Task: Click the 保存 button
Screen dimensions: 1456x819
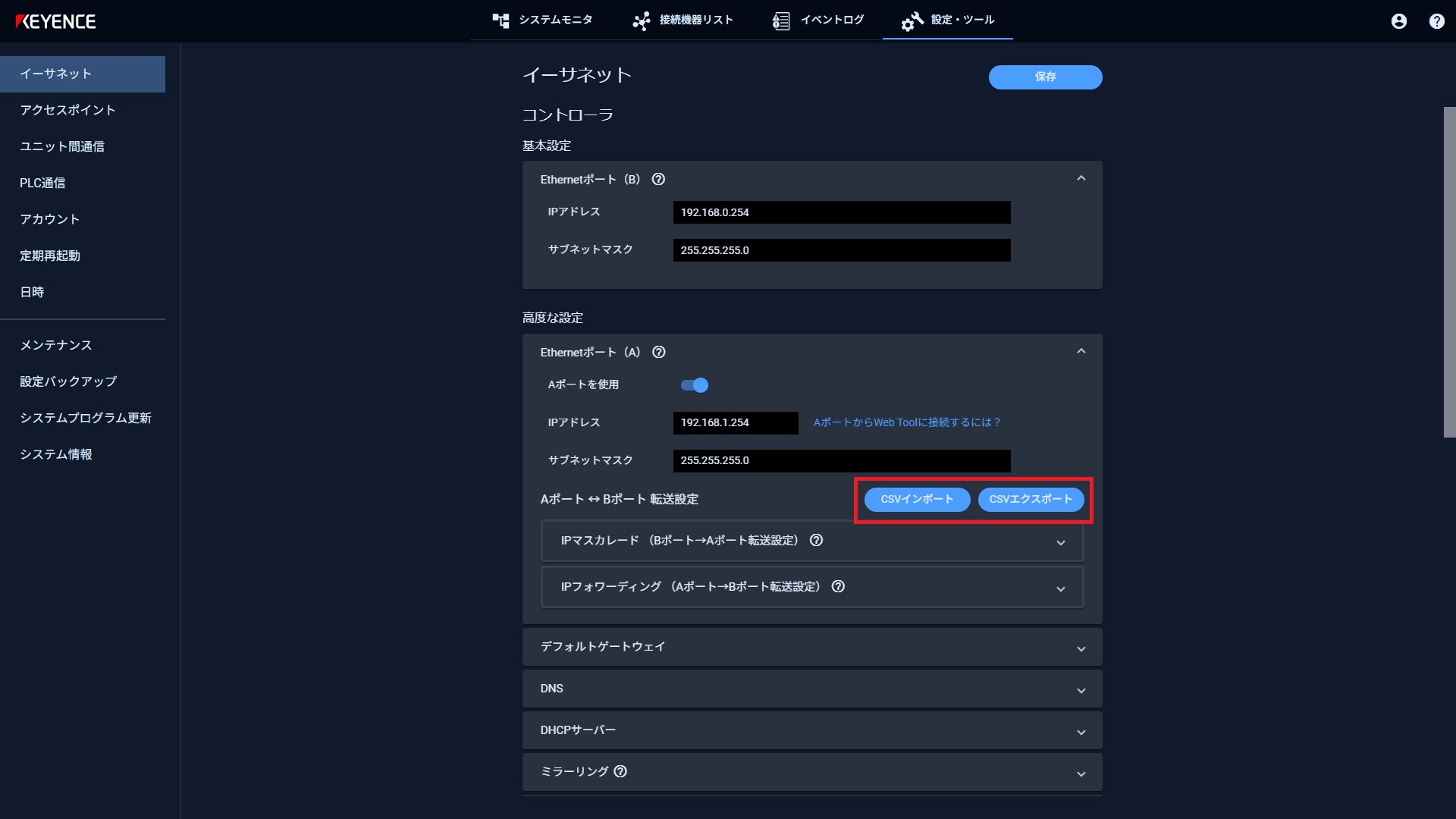Action: pyautogui.click(x=1045, y=77)
